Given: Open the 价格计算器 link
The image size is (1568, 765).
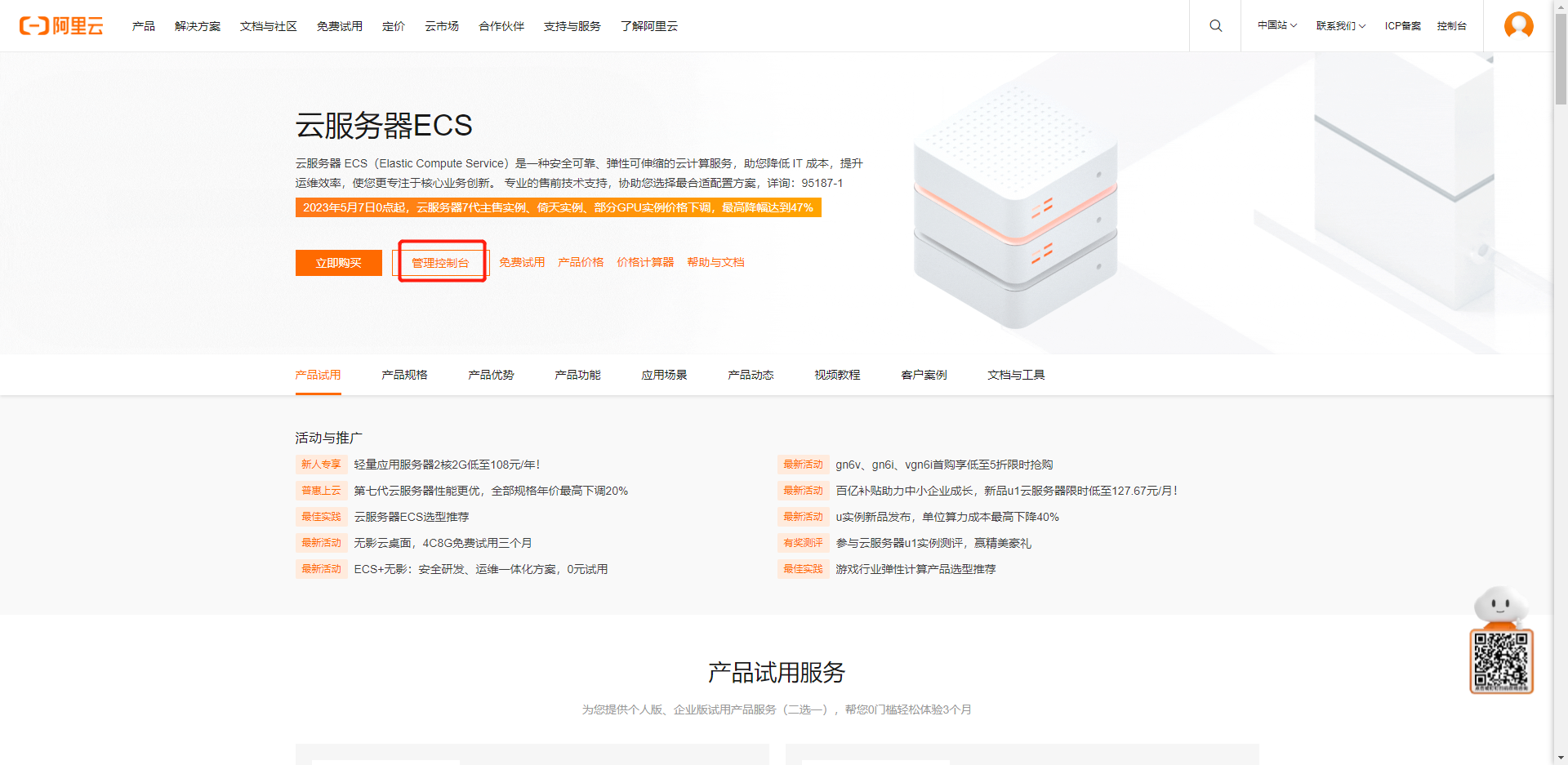Looking at the screenshot, I should (645, 262).
